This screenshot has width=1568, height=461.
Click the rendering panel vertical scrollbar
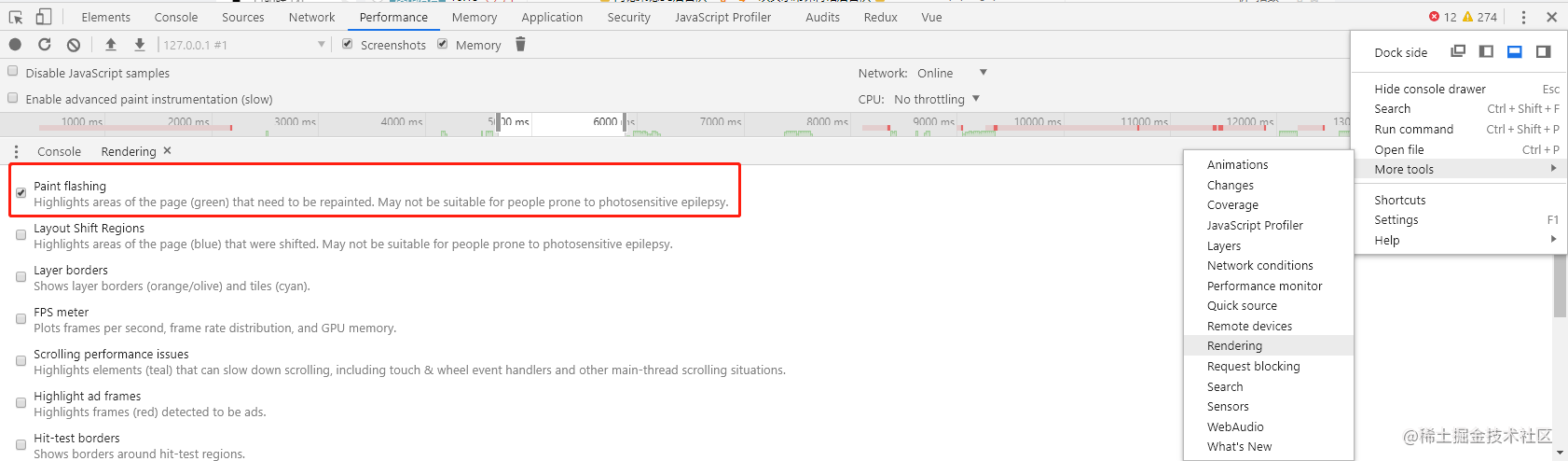coord(1560,285)
